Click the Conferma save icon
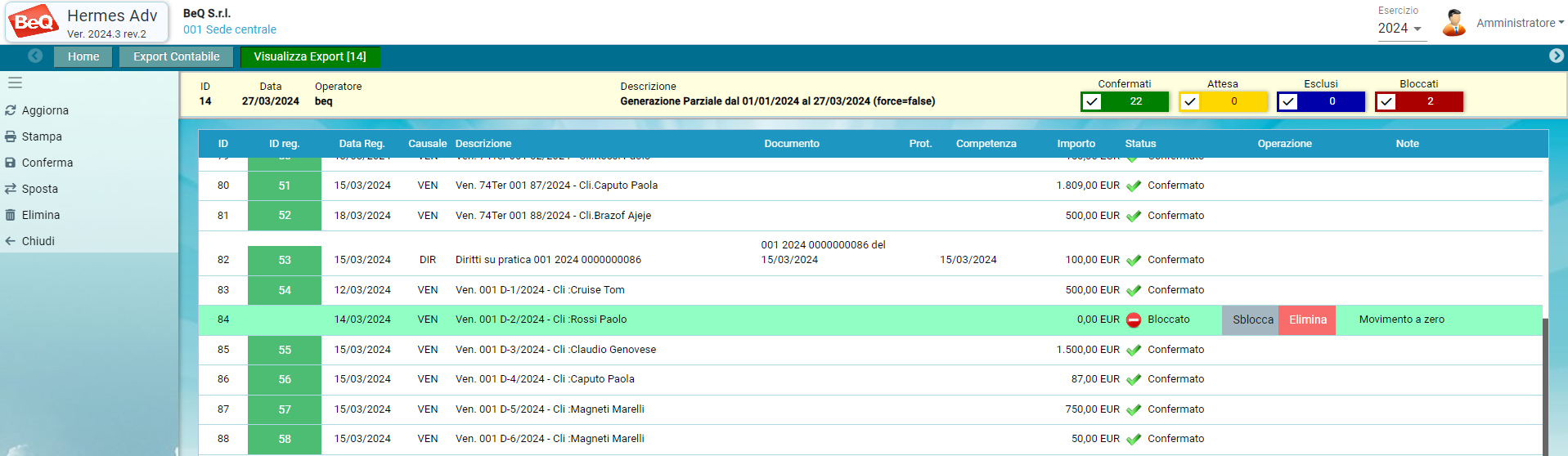This screenshot has width=1568, height=456. click(x=11, y=163)
